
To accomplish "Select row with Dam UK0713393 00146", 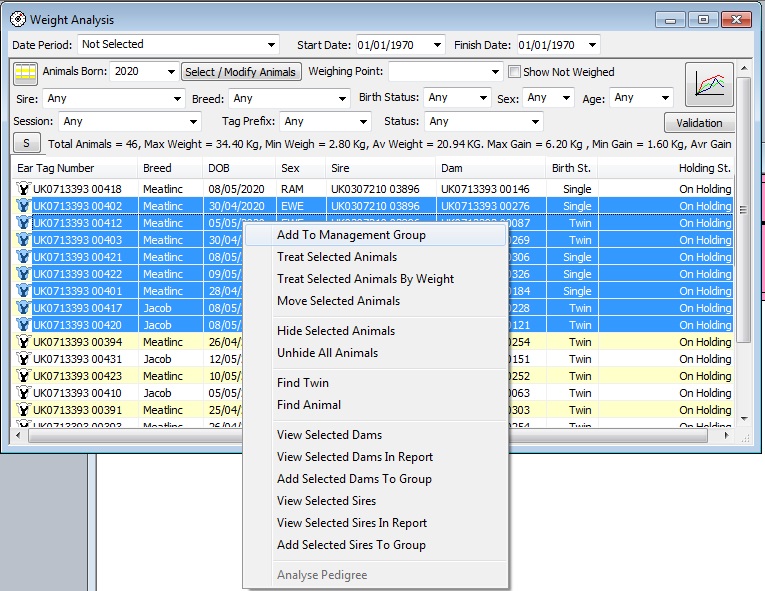I will [x=372, y=189].
